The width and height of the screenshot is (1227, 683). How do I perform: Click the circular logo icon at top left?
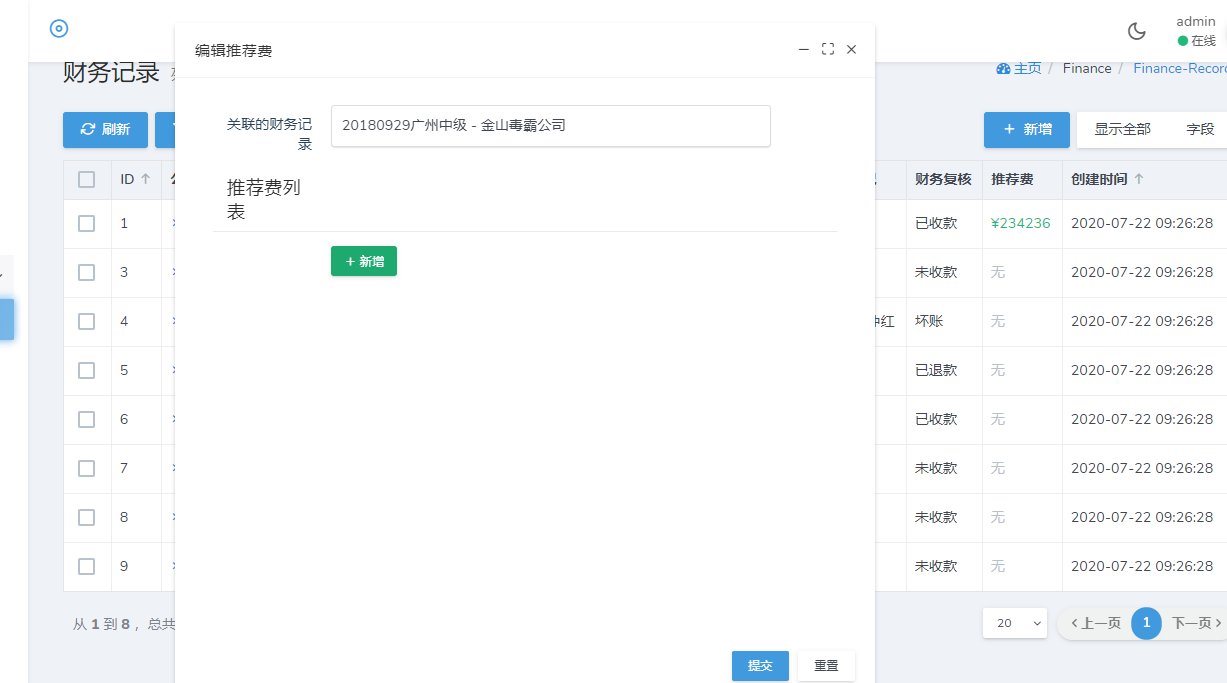pos(59,29)
